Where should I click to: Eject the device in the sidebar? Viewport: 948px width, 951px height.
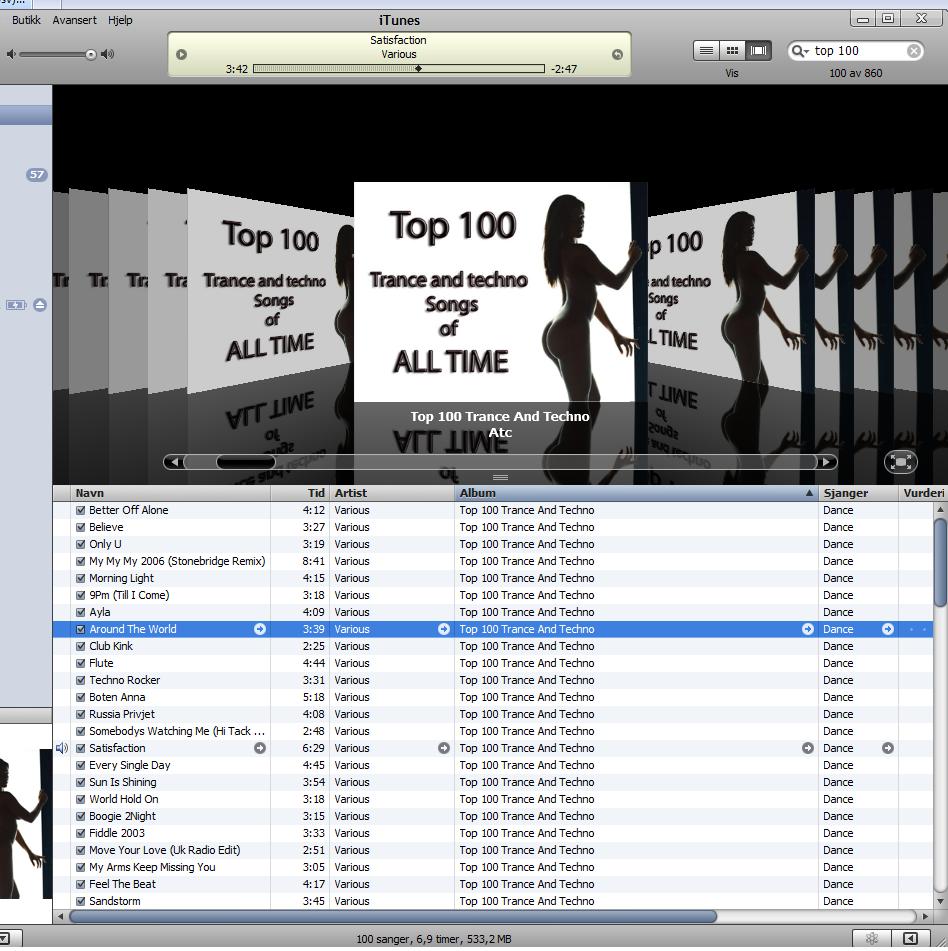pyautogui.click(x=40, y=305)
